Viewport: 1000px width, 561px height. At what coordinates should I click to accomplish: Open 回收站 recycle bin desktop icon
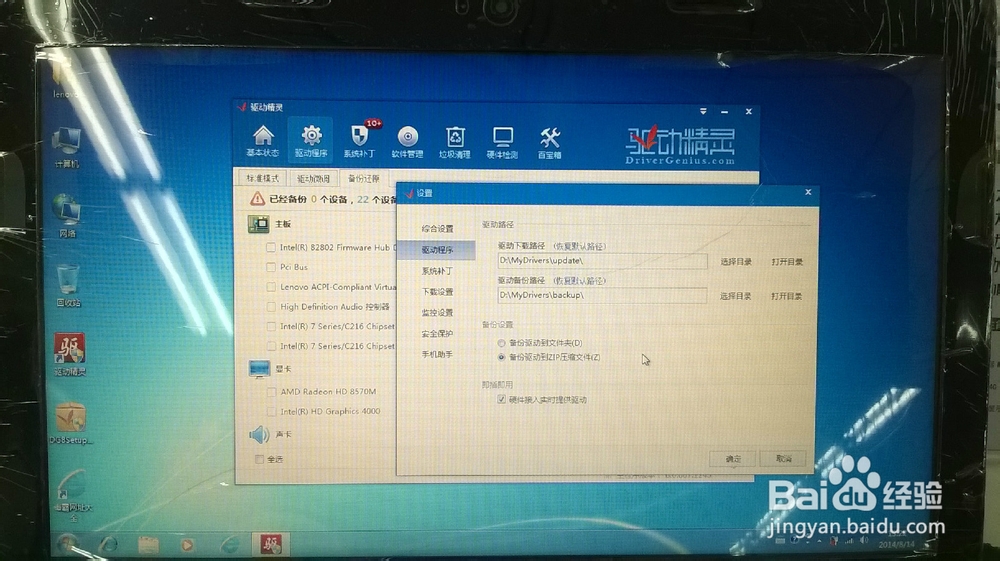point(68,284)
